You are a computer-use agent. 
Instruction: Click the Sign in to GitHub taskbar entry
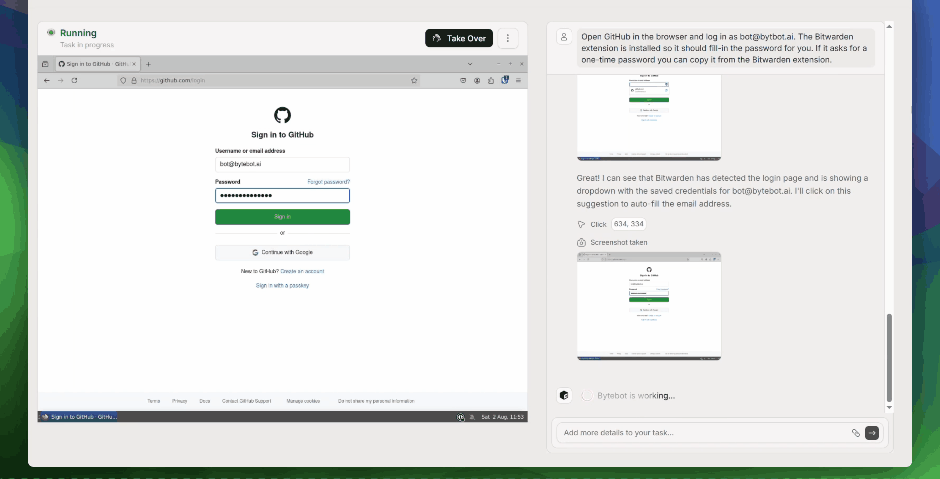tap(79, 417)
